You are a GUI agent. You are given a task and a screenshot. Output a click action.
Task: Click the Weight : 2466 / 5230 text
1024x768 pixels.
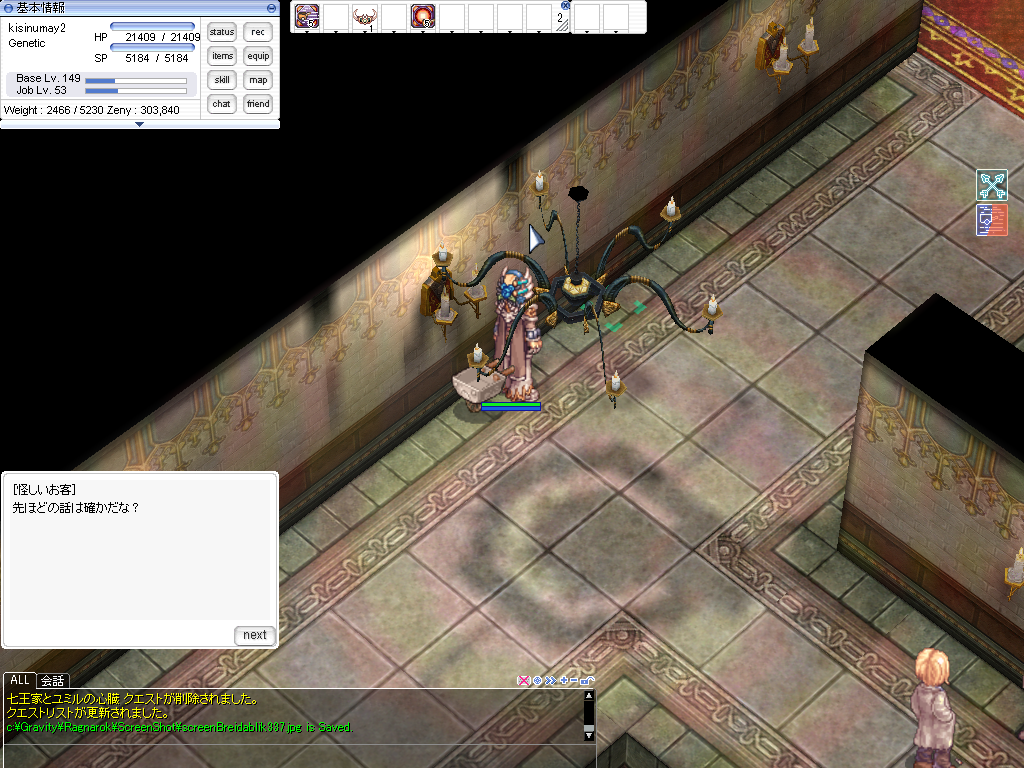pyautogui.click(x=54, y=110)
